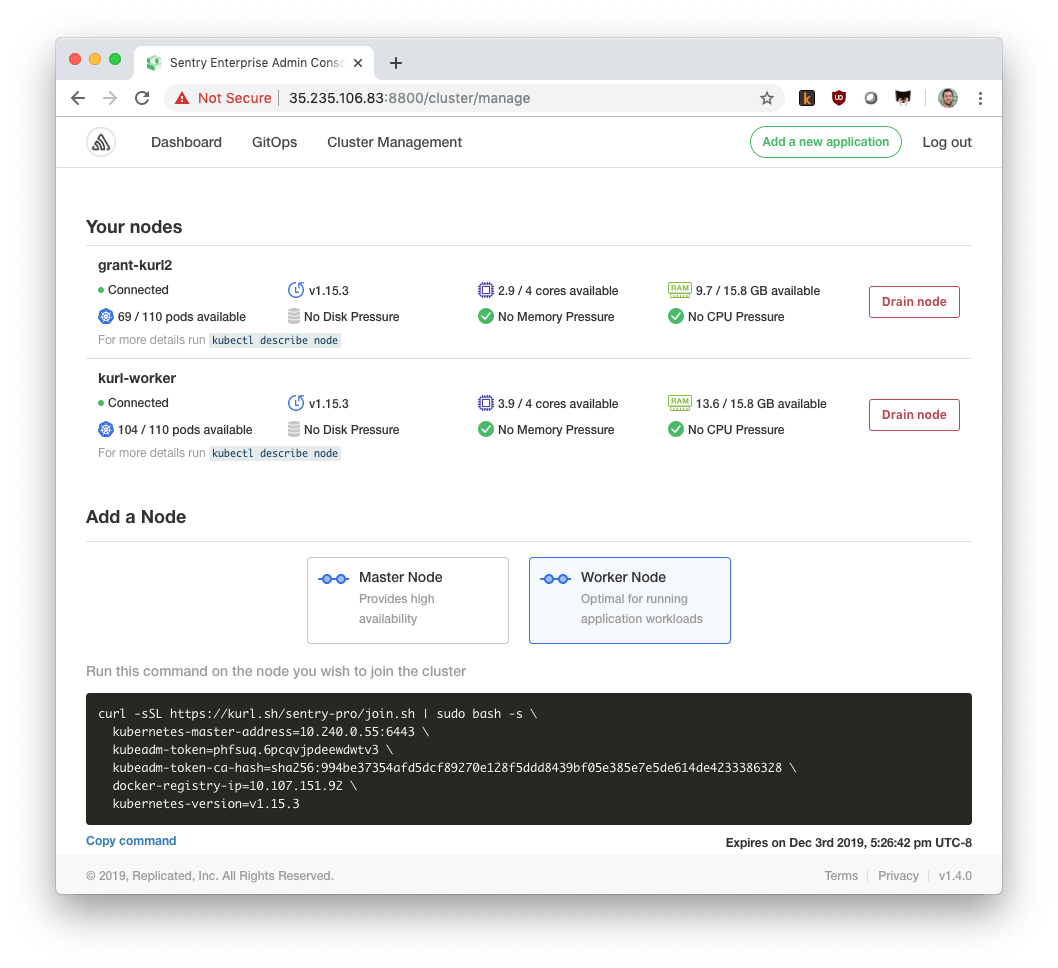Click 2.9 / 4 cores available text

click(558, 291)
